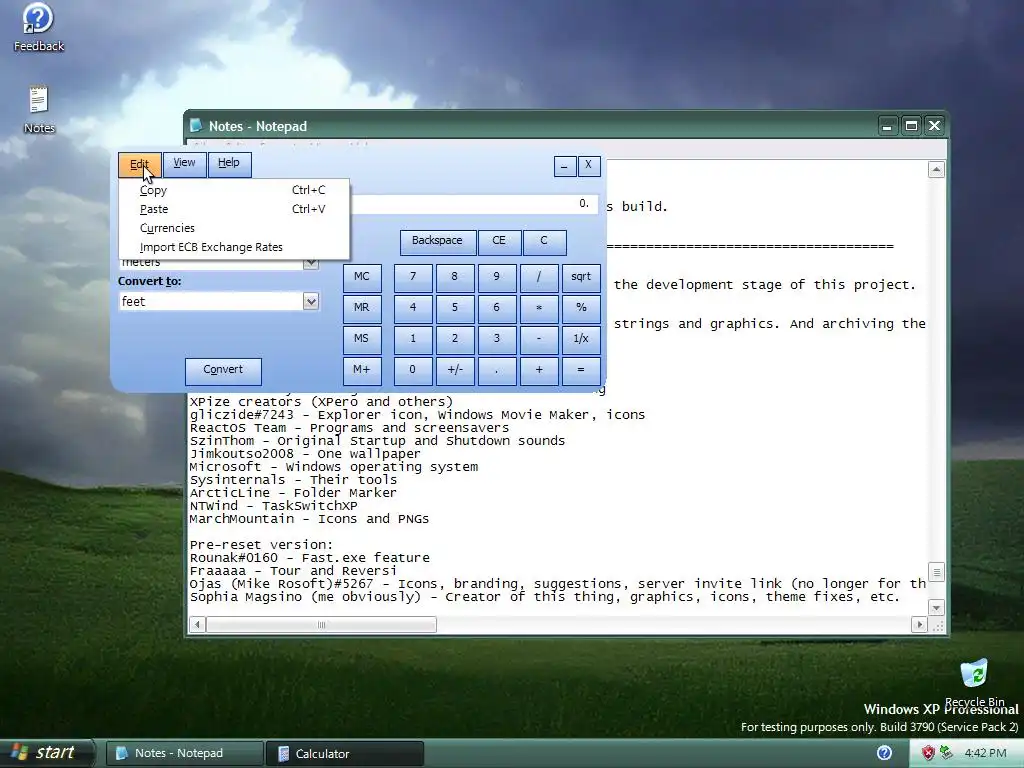Click the minus (-) key
Image resolution: width=1024 pixels, height=768 pixels.
539,339
